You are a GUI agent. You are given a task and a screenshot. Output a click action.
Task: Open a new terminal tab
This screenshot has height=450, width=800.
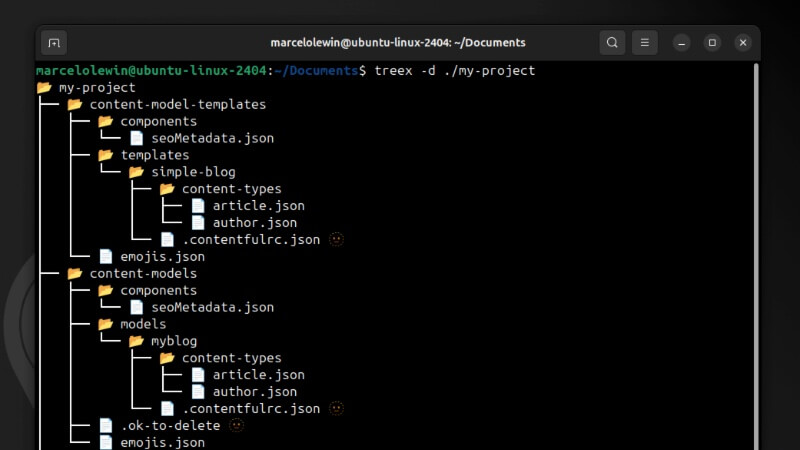(54, 43)
